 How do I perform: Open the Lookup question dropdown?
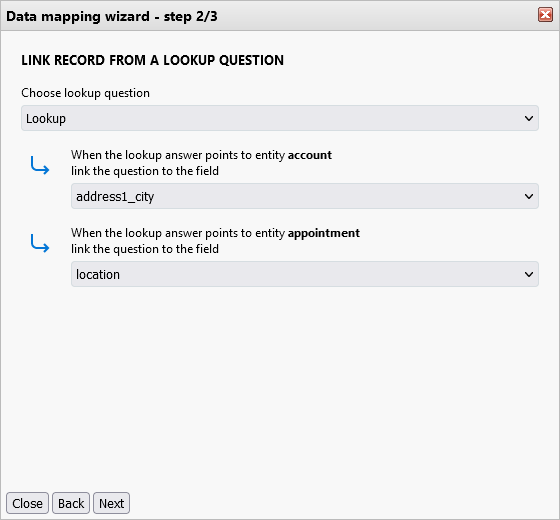[x=280, y=118]
